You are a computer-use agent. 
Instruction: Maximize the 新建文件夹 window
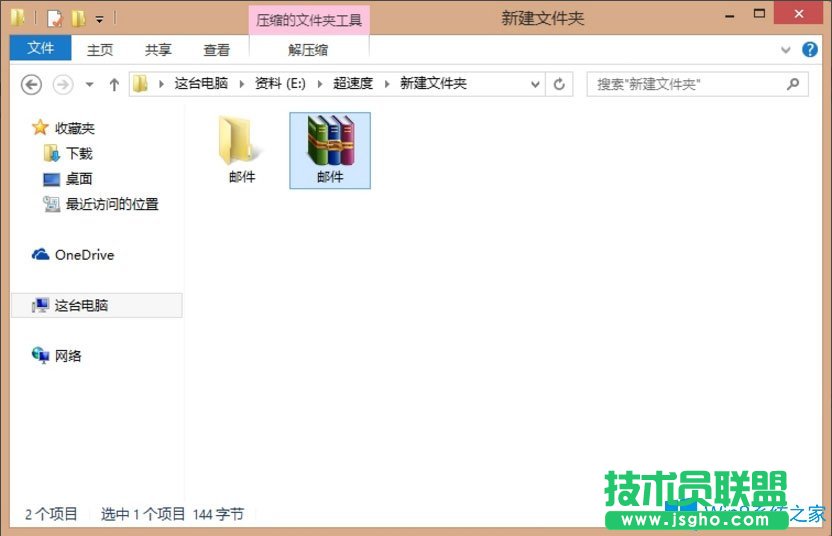(x=759, y=14)
